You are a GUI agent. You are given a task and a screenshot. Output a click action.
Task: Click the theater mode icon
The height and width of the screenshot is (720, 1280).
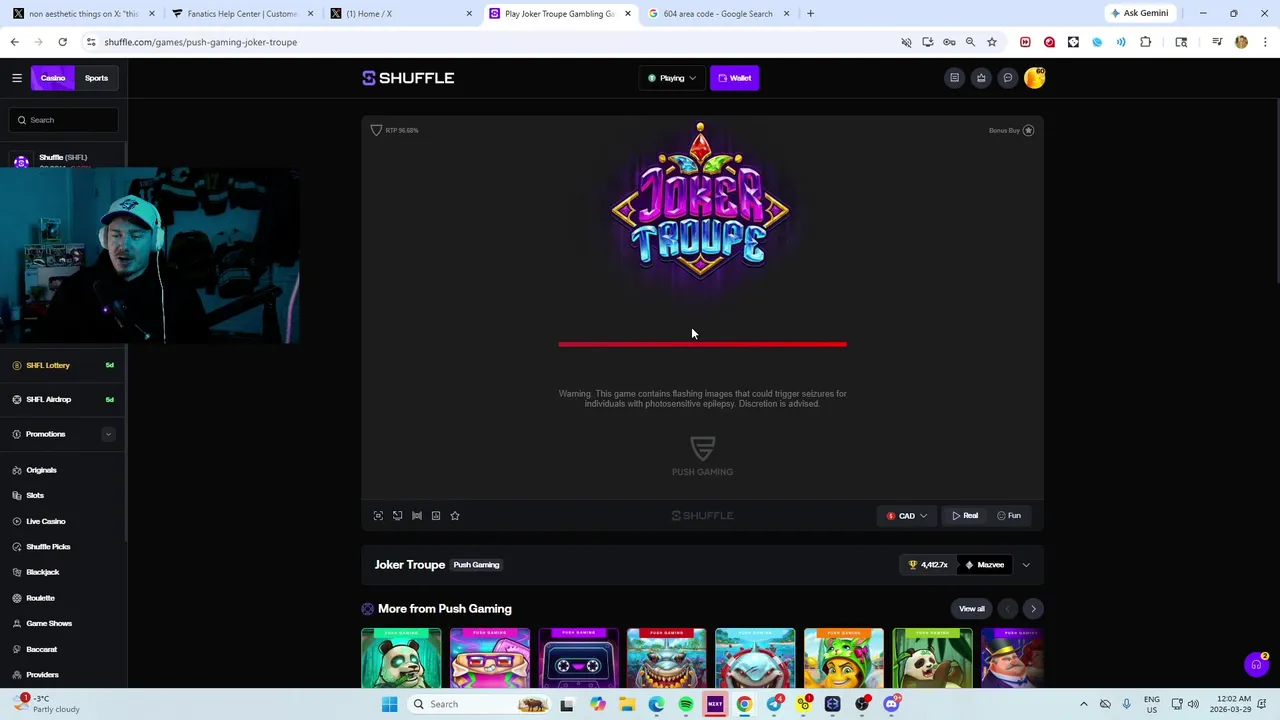[x=417, y=516]
